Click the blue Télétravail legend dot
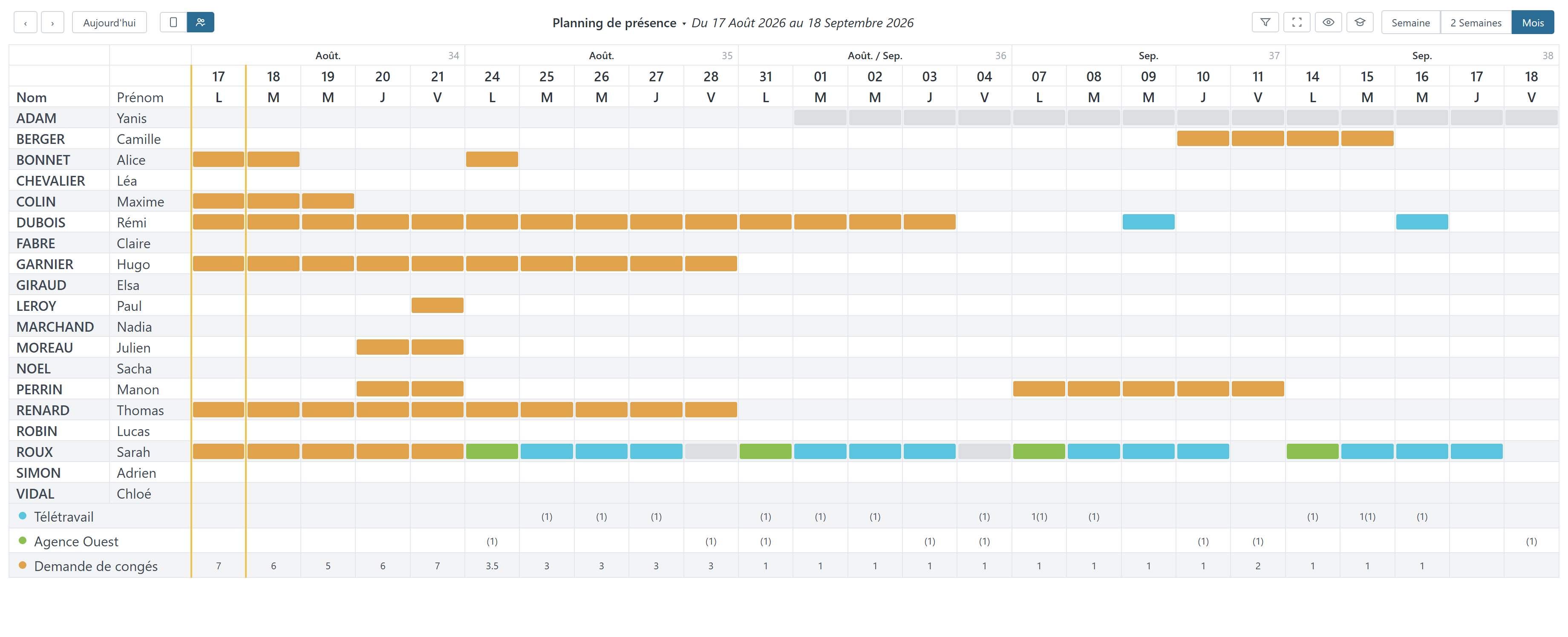 click(x=23, y=516)
